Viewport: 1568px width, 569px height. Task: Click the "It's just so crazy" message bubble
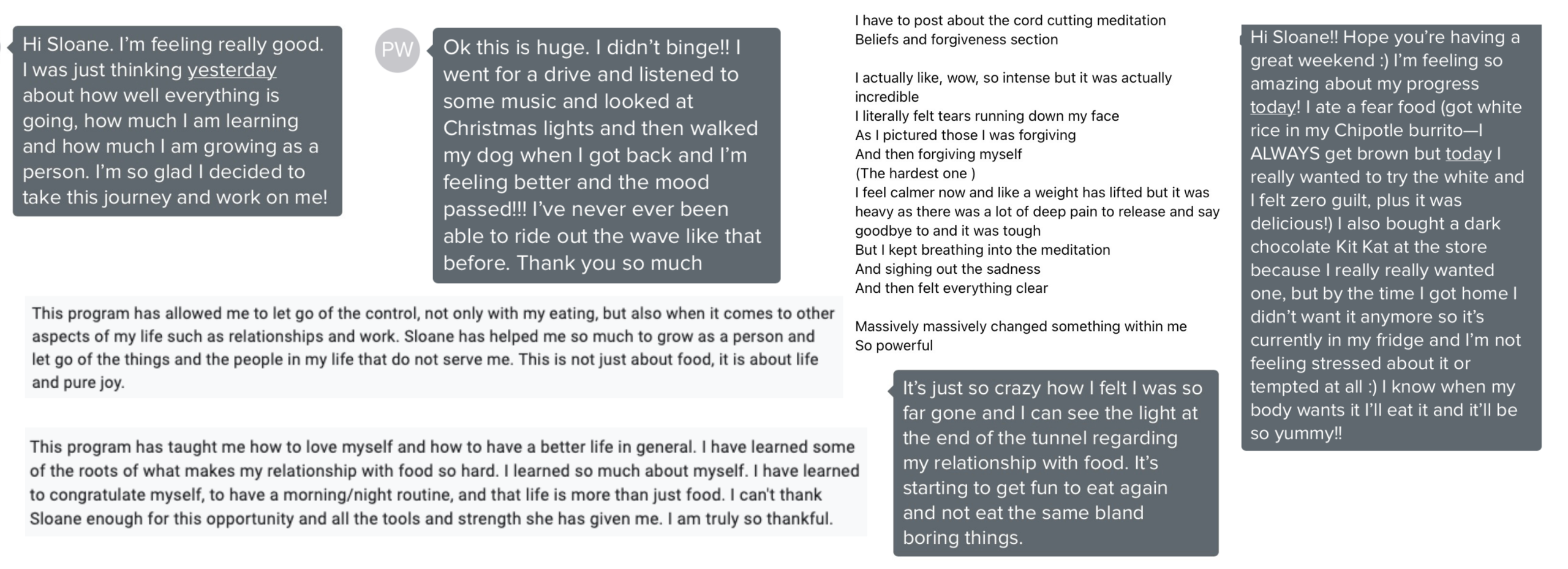coord(1055,463)
